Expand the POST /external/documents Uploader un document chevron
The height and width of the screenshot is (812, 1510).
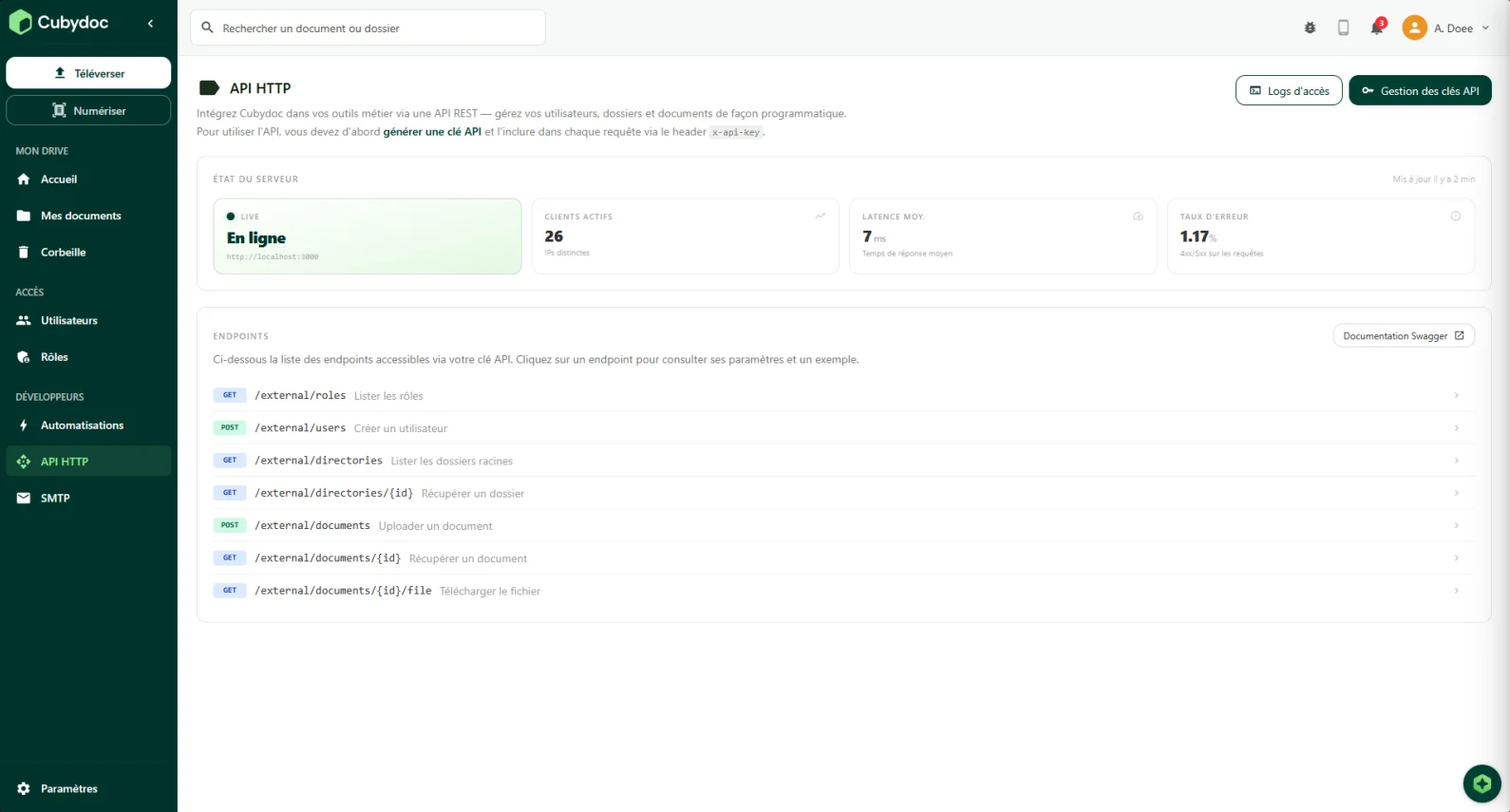coord(1456,525)
